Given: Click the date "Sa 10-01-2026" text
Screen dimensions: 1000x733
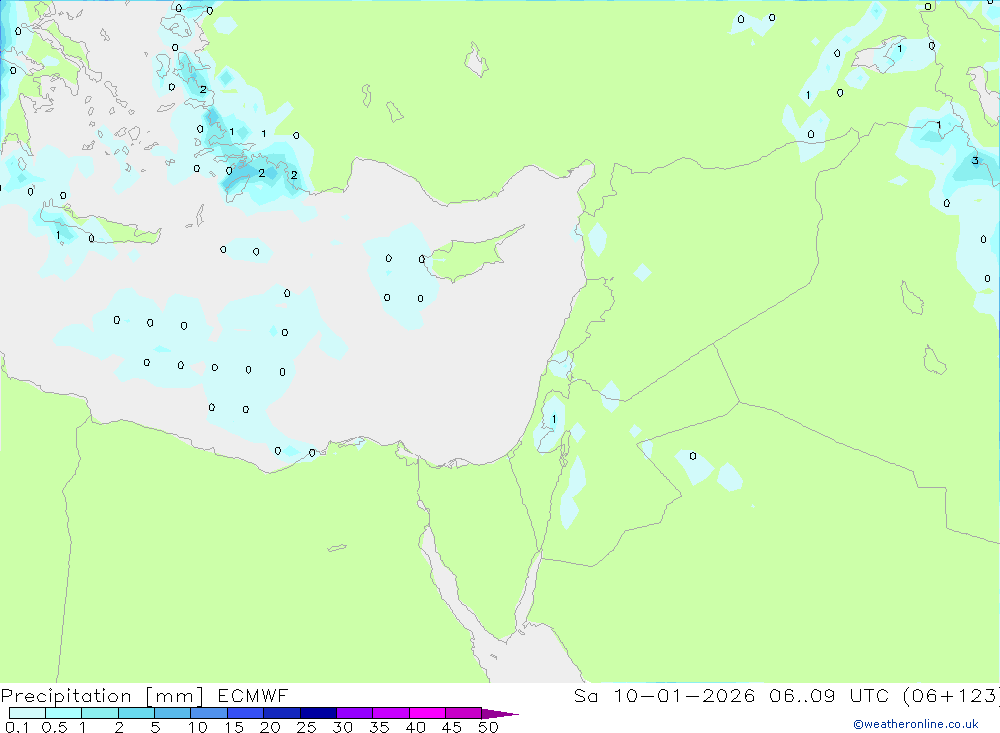Looking at the screenshot, I should click(665, 695).
